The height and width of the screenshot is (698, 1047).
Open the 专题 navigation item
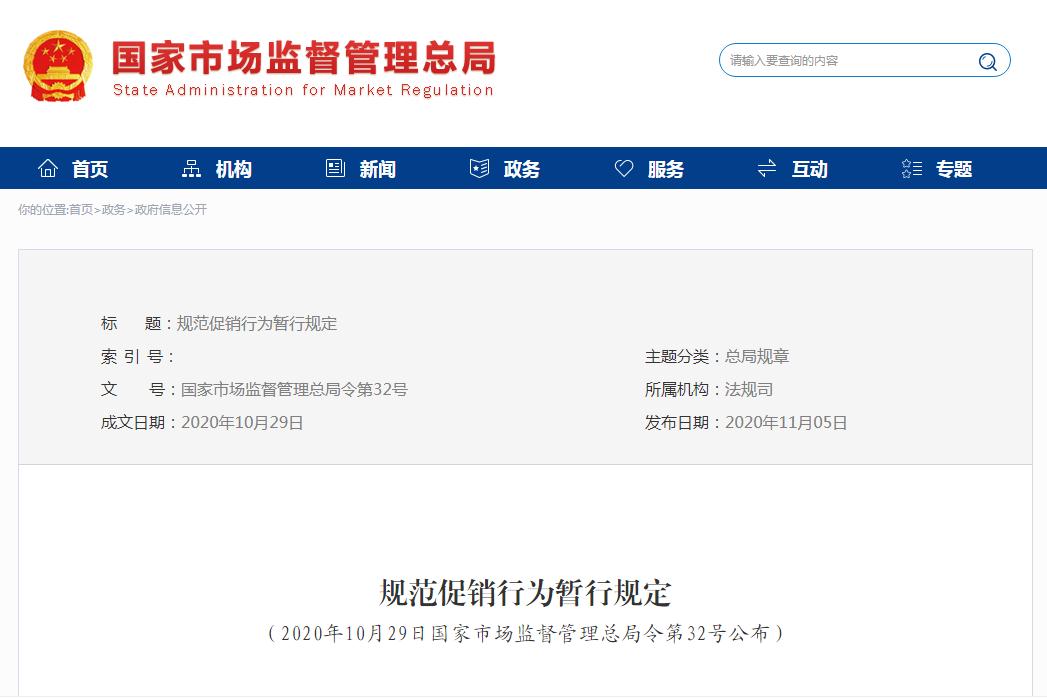point(954,169)
